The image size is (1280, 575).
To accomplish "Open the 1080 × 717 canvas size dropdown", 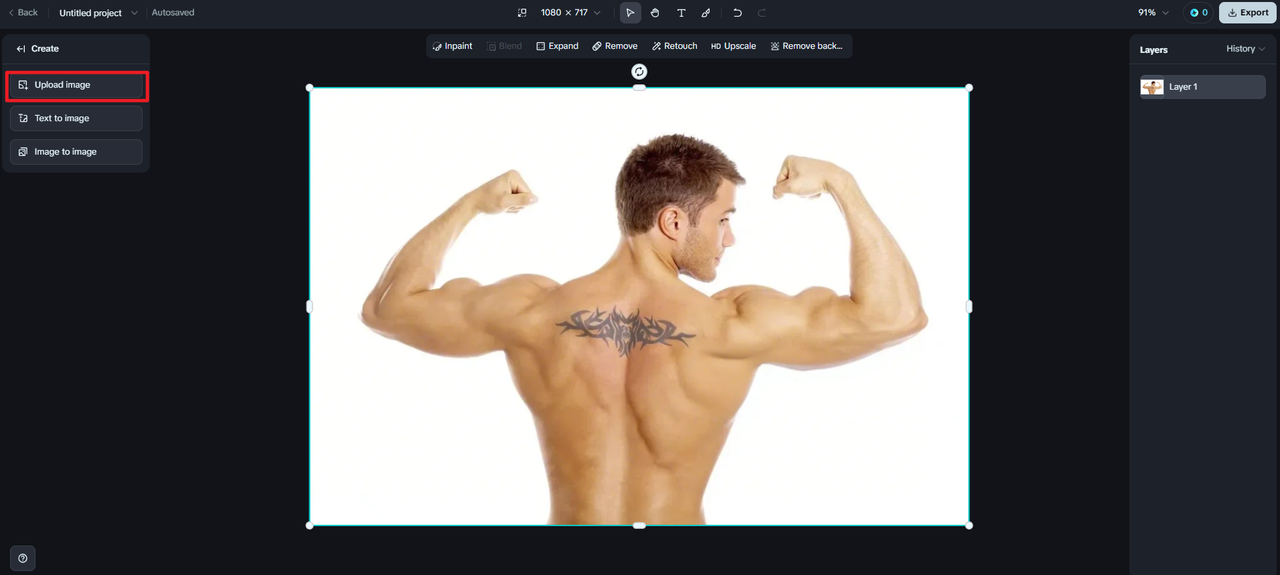I will tap(570, 13).
